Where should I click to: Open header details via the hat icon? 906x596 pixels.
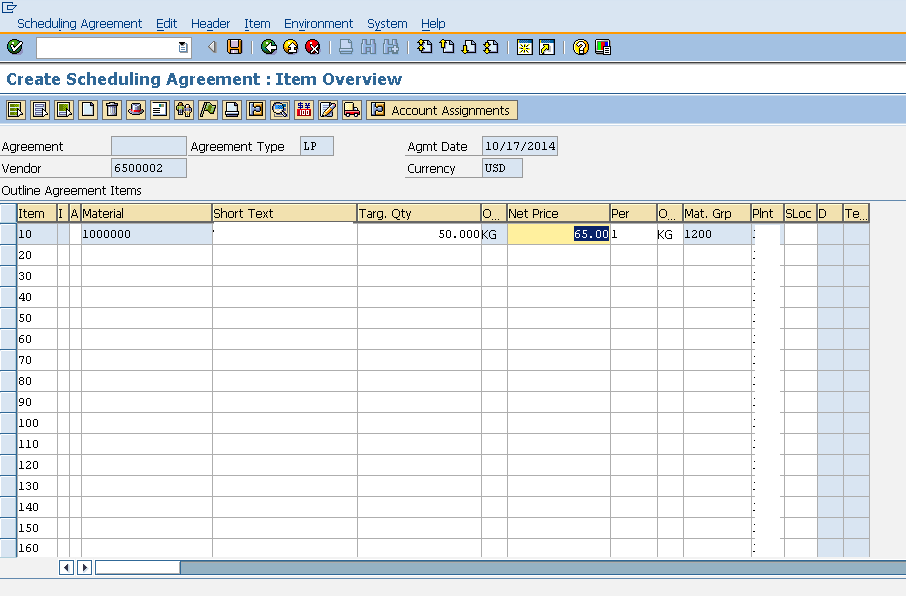pyautogui.click(x=136, y=110)
